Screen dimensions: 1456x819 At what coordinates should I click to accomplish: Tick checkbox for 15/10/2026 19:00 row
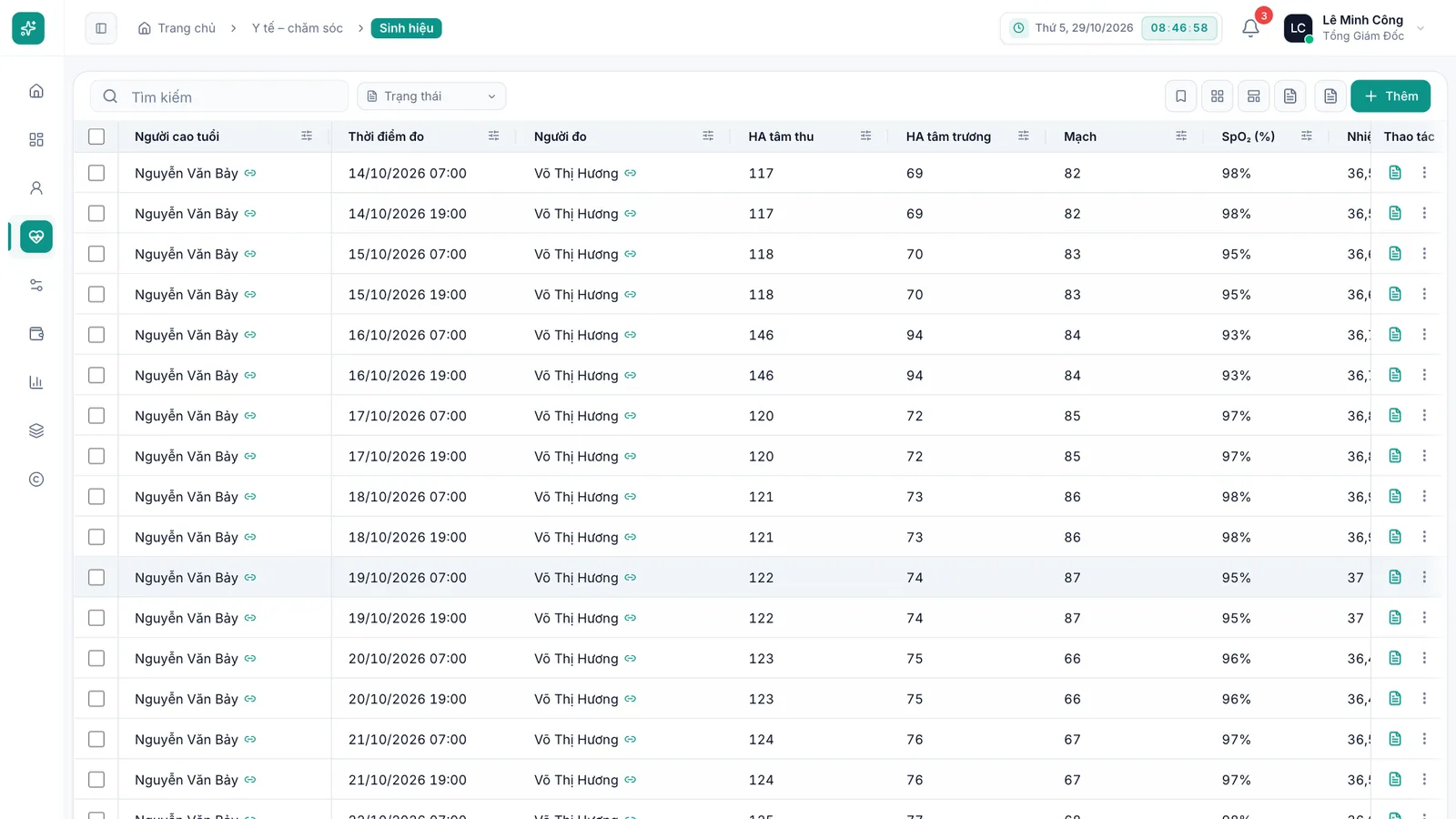96,294
